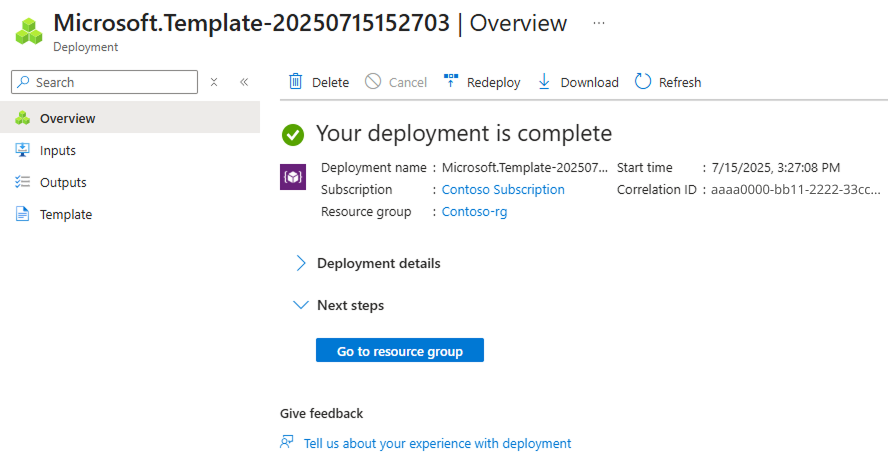Click the Refresh circular arrow icon
Screen dimensions: 888x461
pos(643,82)
